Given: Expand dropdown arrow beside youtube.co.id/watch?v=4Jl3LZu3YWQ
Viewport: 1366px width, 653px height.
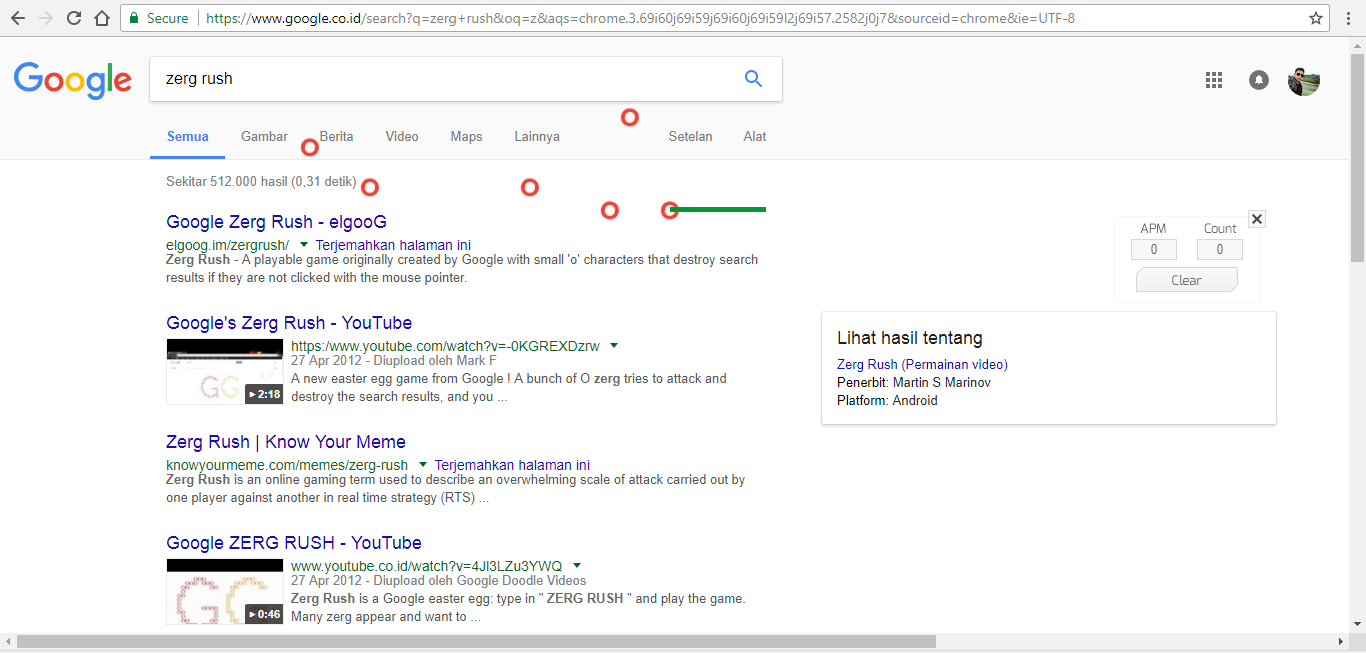Looking at the screenshot, I should click(x=577, y=565).
